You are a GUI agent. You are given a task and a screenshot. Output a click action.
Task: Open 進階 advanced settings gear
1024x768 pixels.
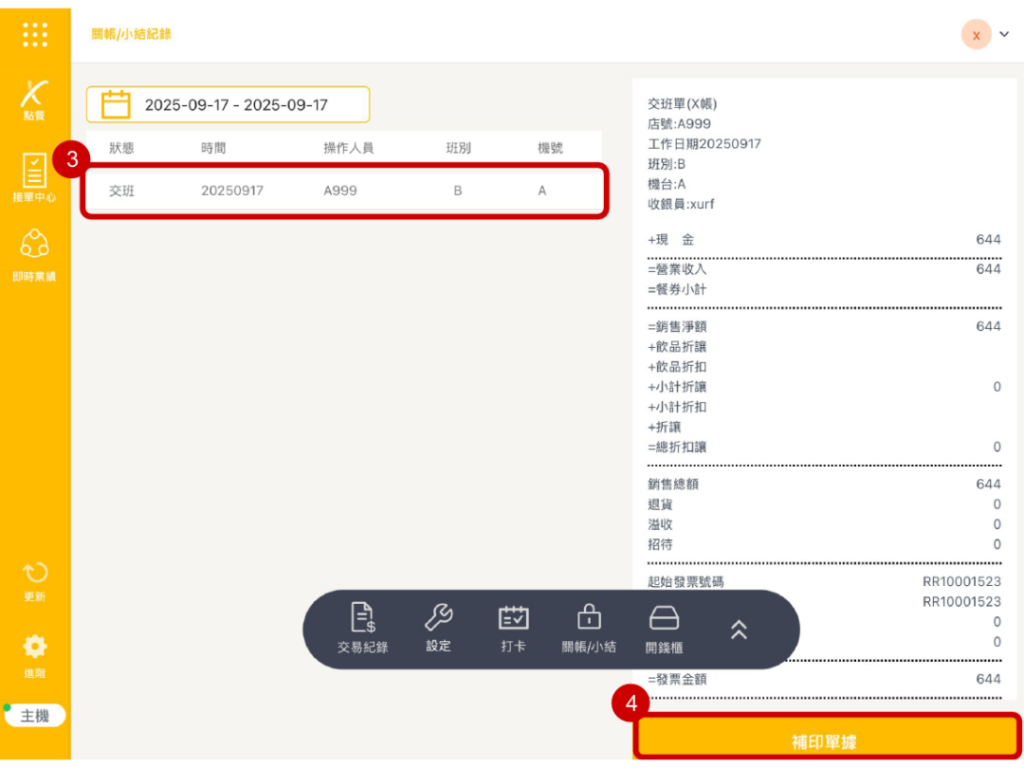(x=35, y=654)
